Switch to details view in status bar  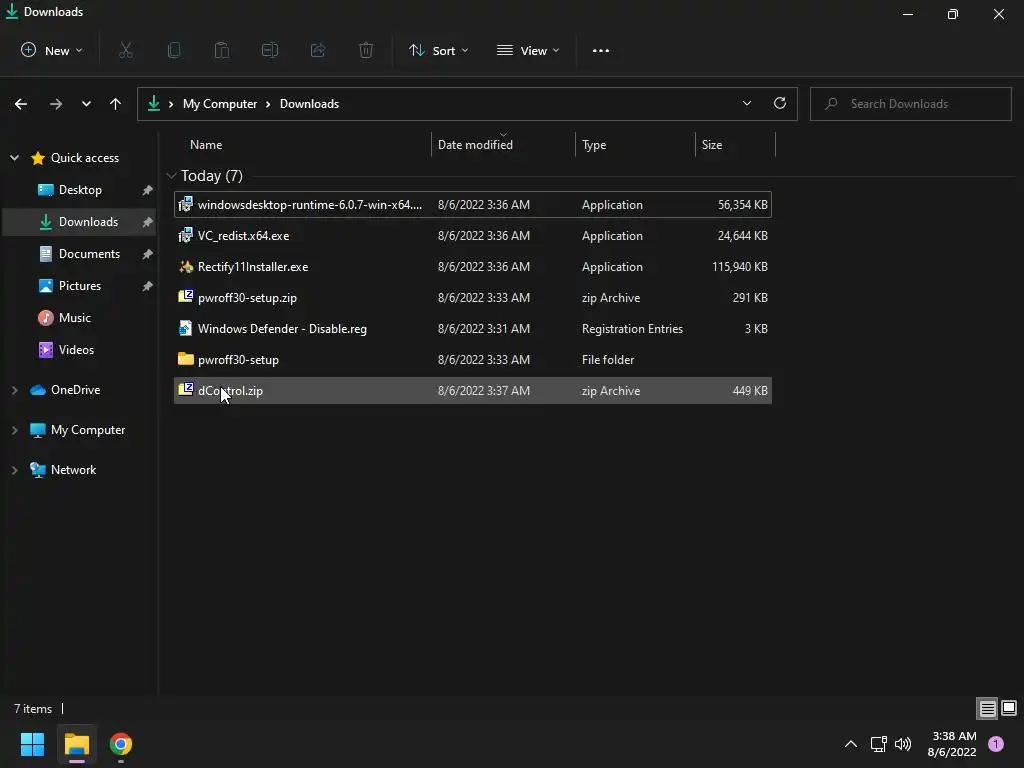pyautogui.click(x=987, y=708)
